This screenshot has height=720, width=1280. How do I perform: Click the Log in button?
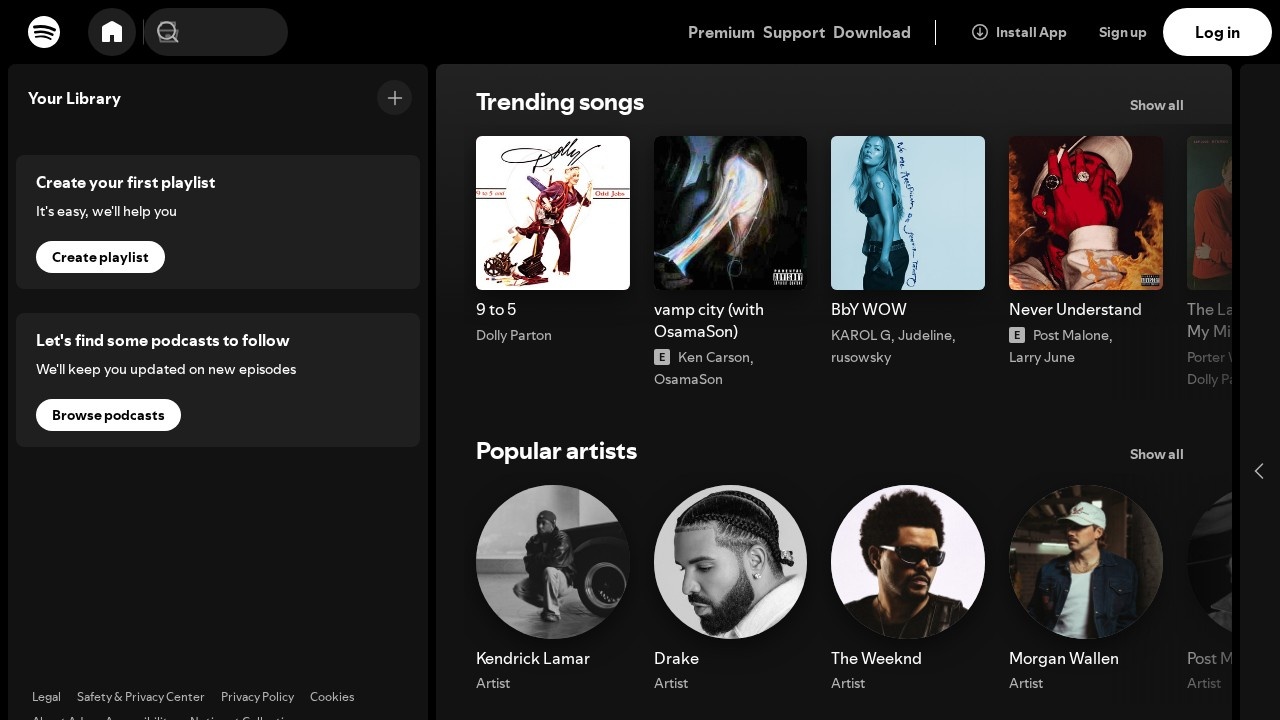pos(1217,32)
